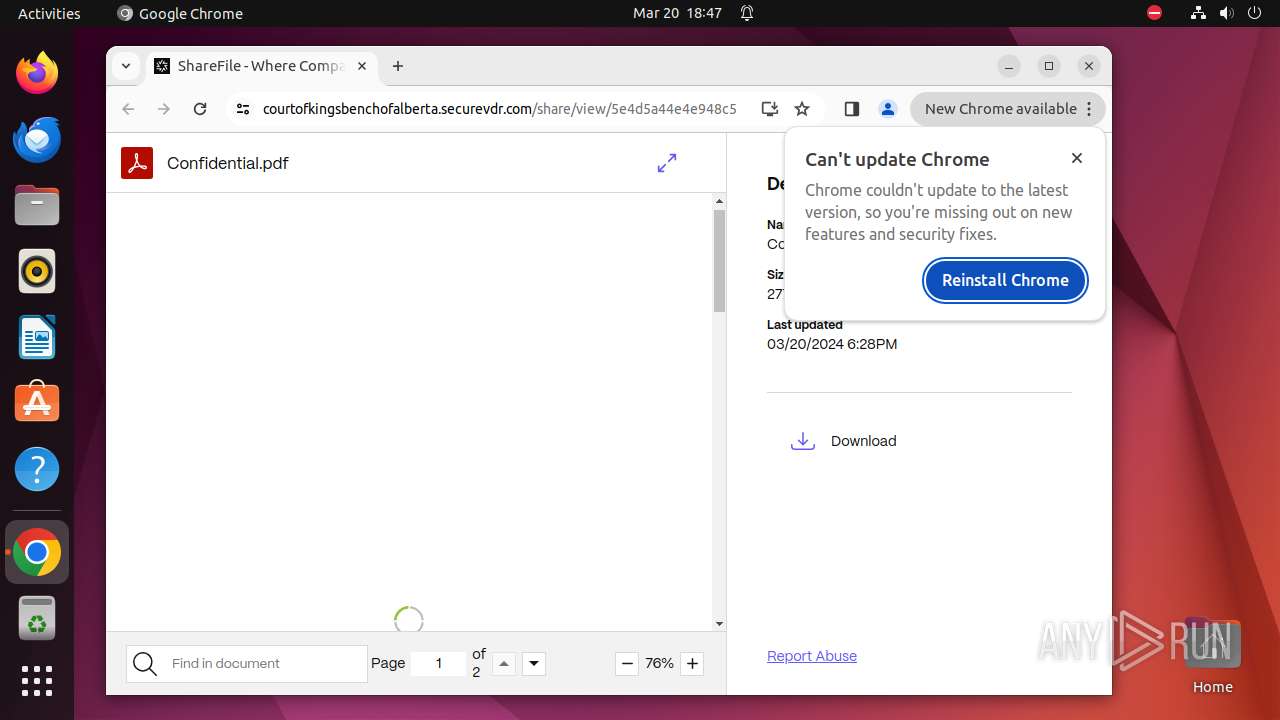The image size is (1280, 720).
Task: Launch LibreOffice Writer from the dock
Action: click(x=37, y=337)
